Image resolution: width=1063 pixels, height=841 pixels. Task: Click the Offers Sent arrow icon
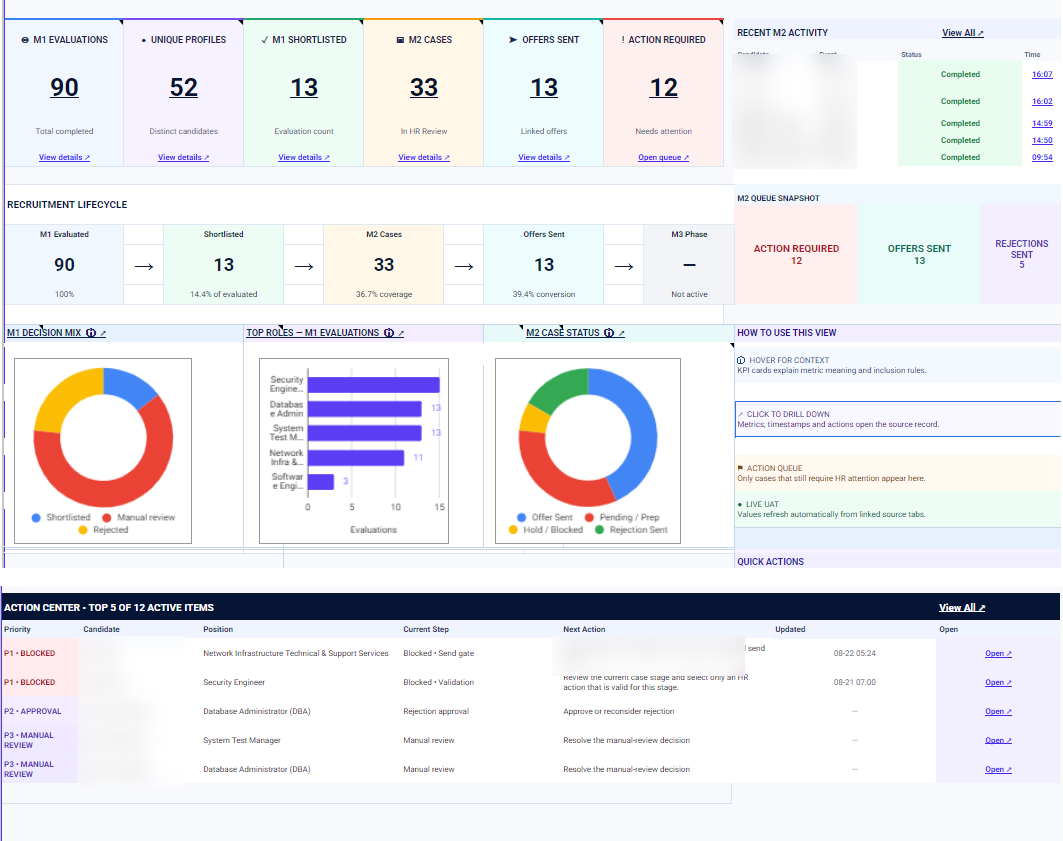513,40
